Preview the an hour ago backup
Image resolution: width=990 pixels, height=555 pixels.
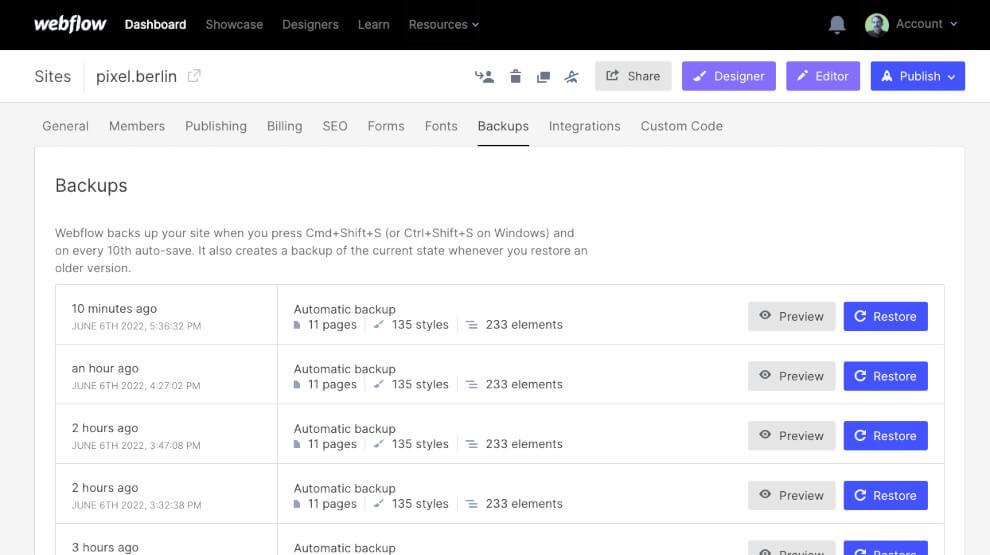791,376
